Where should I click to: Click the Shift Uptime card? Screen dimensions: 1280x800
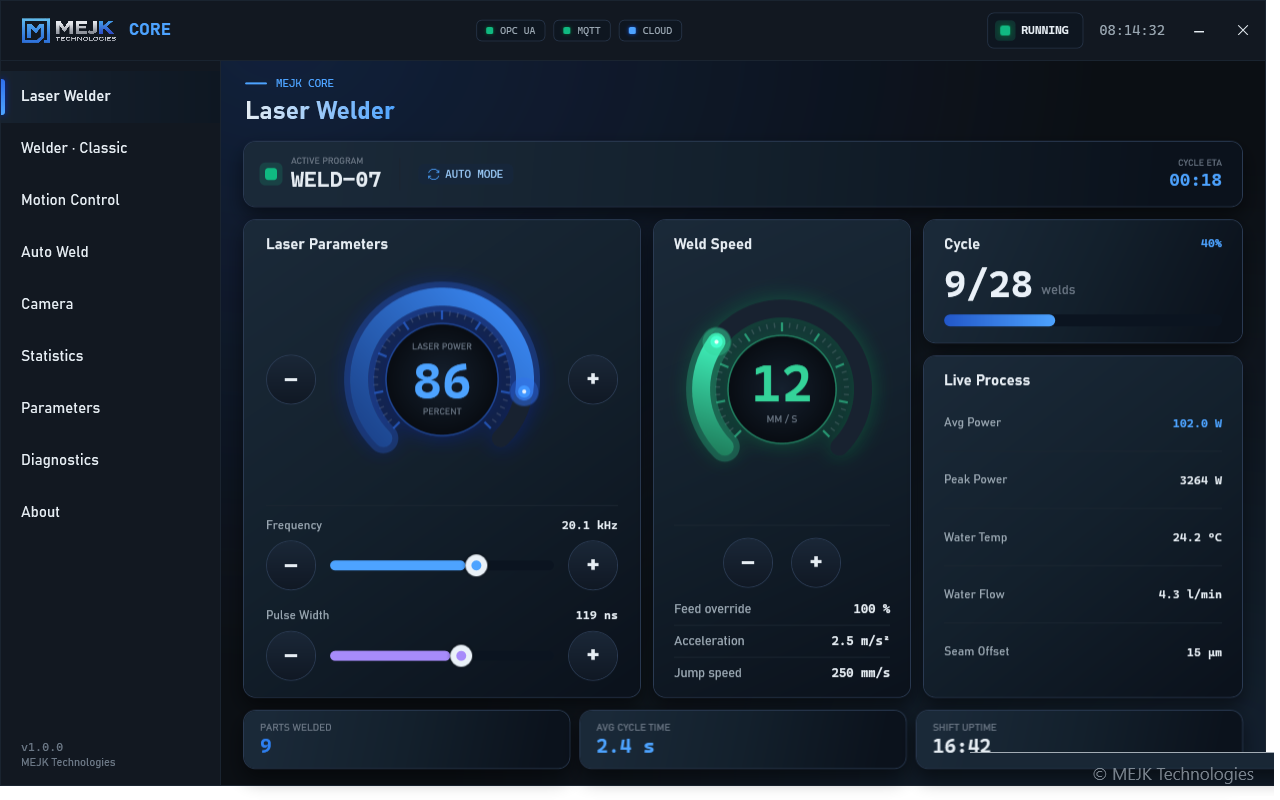(1079, 739)
